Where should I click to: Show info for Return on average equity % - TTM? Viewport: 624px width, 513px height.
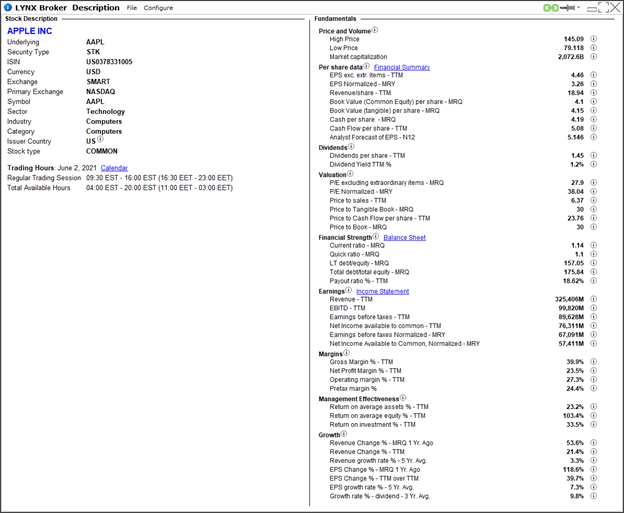[x=593, y=415]
